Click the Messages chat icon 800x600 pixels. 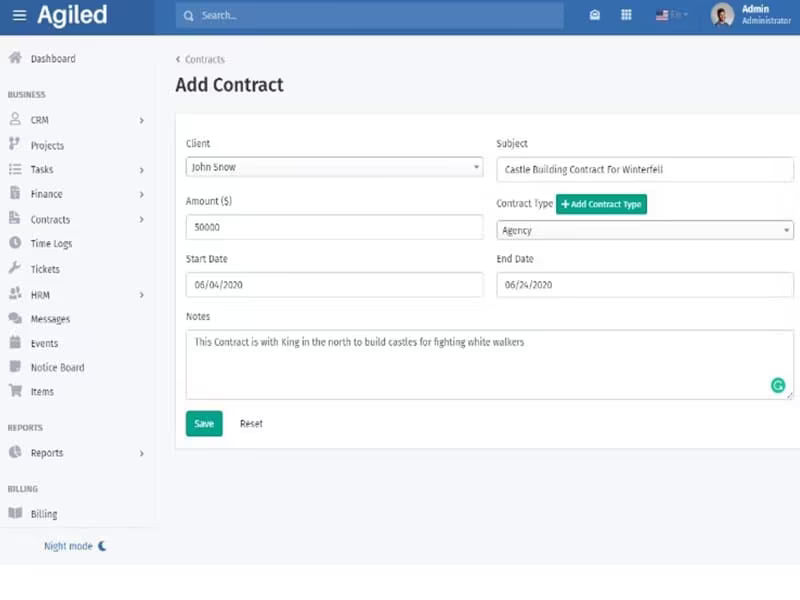15,318
